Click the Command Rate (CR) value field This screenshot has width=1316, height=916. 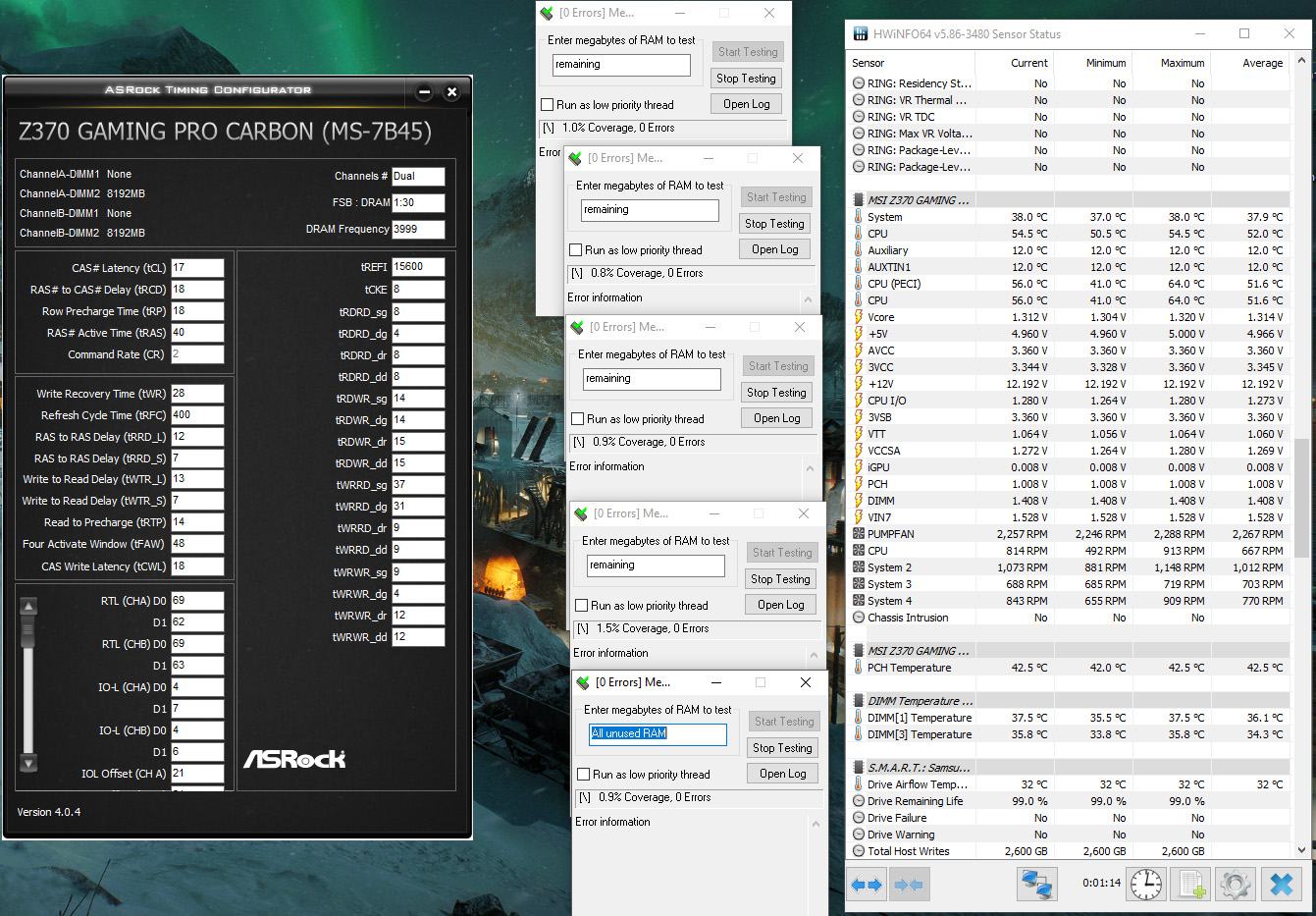click(197, 354)
